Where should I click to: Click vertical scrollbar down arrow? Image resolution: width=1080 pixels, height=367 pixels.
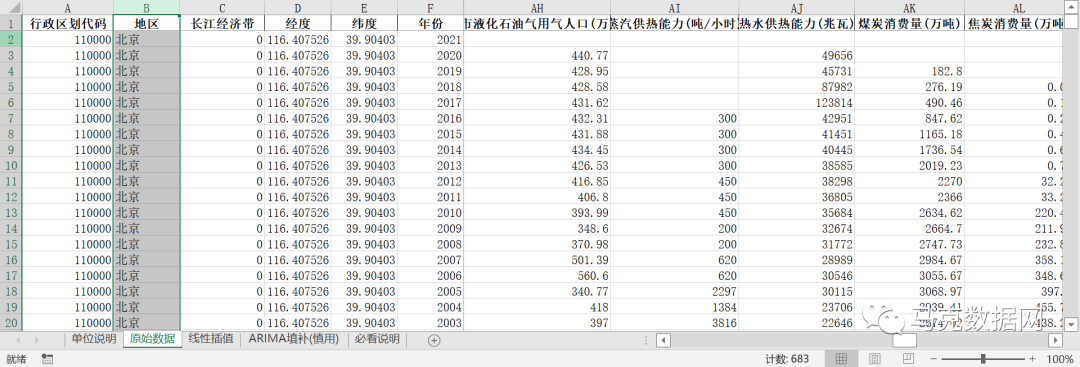pos(1072,323)
